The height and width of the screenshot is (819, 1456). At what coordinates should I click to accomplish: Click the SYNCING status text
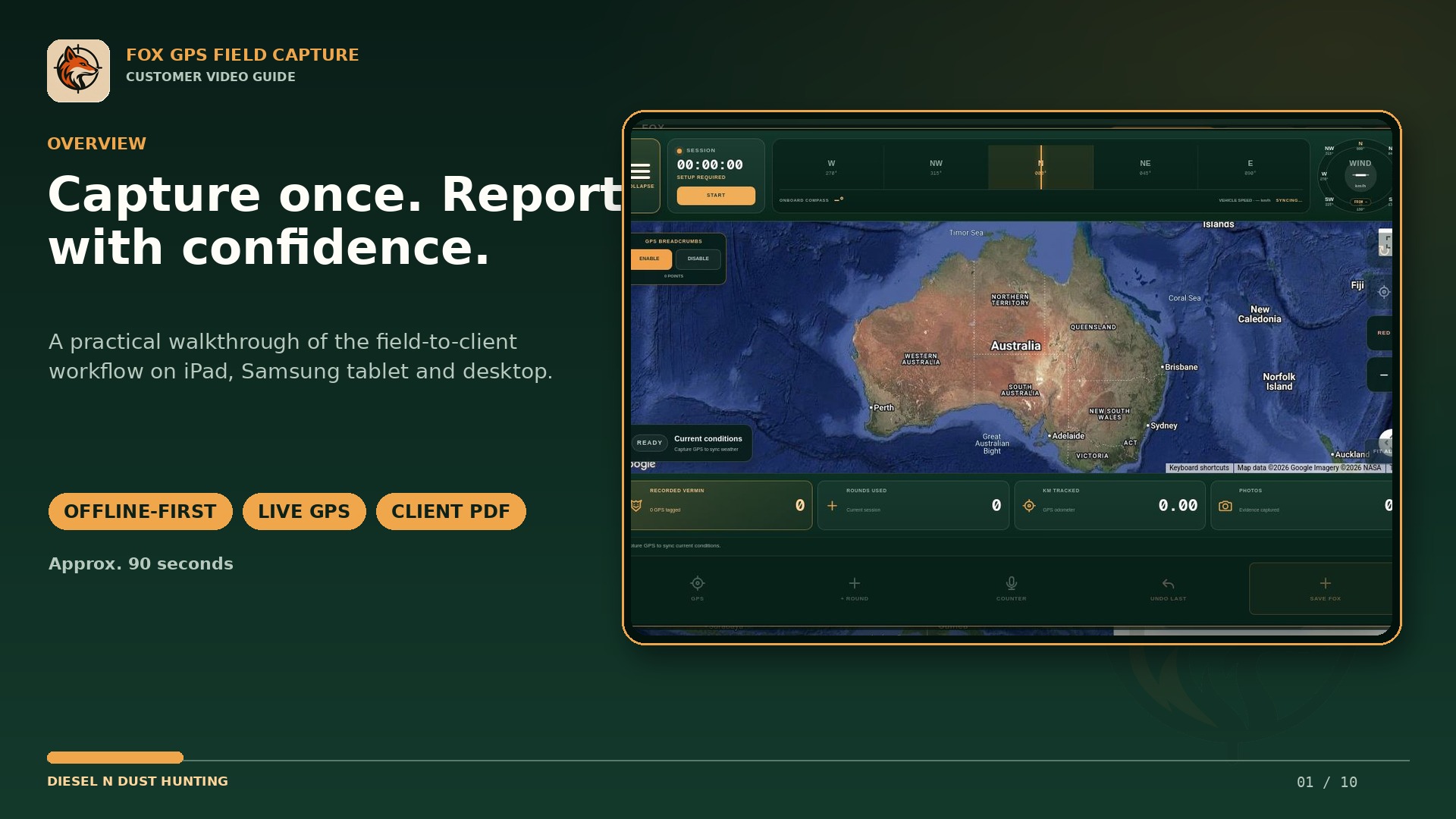click(1288, 200)
